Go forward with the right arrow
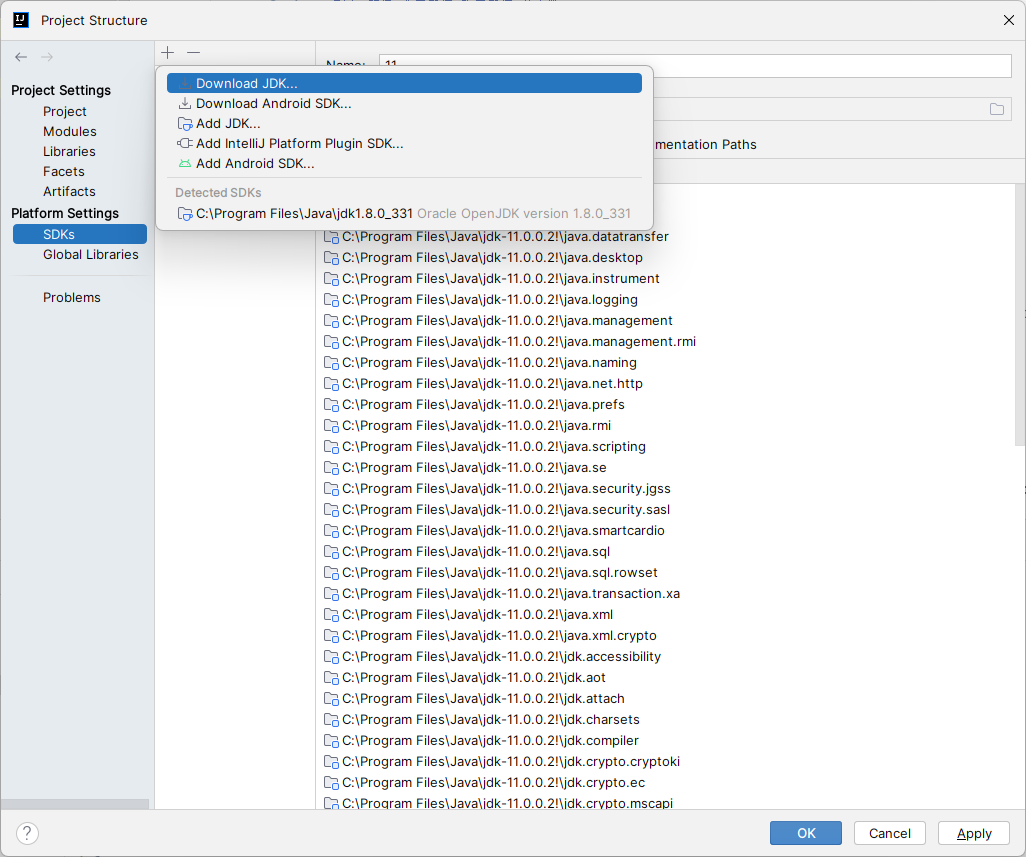Viewport: 1026px width, 857px height. pyautogui.click(x=47, y=57)
